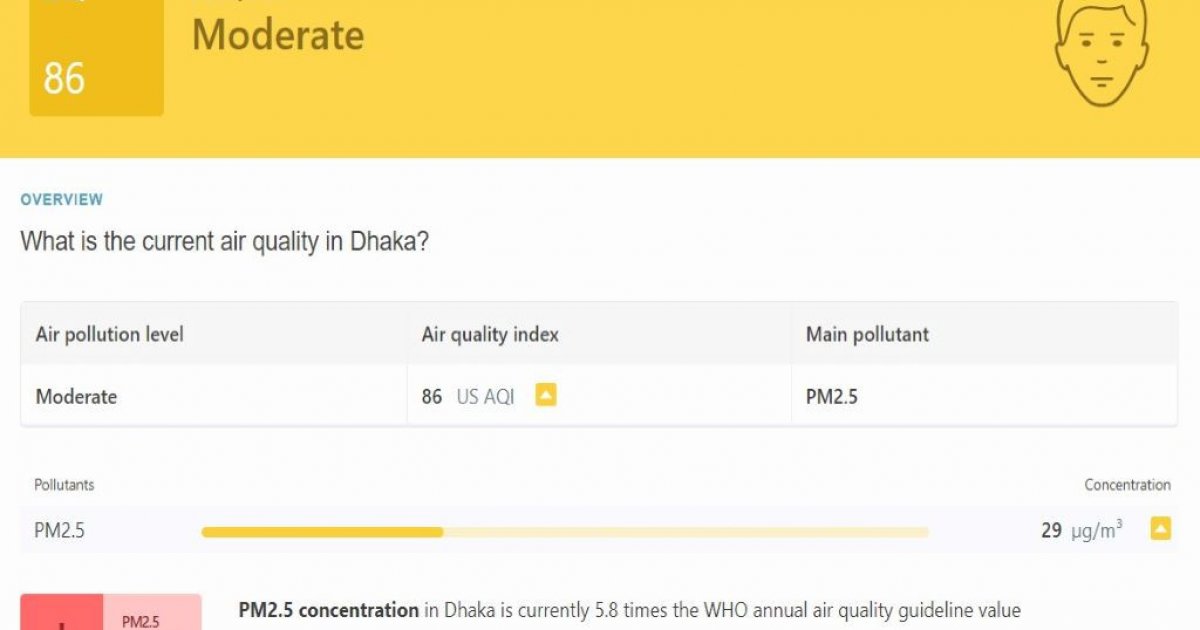This screenshot has width=1200, height=630.
Task: Click the bold PM2.5 concentration text
Action: (x=326, y=610)
